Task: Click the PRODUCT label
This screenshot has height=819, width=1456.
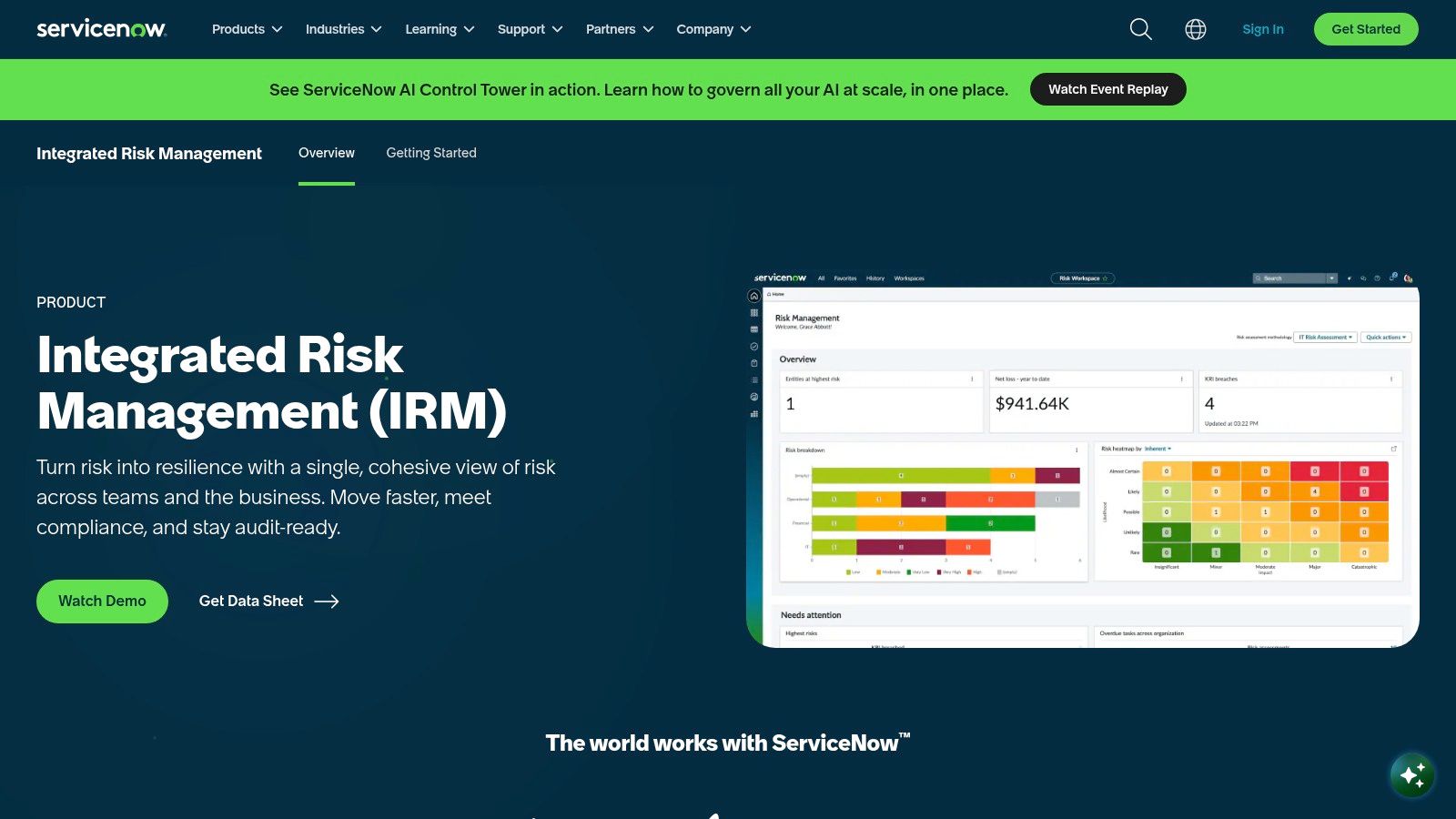Action: coord(71,302)
